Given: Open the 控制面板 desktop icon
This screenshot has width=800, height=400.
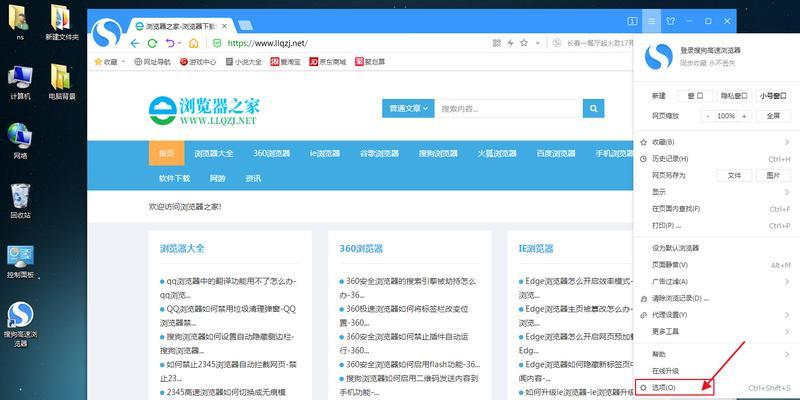Looking at the screenshot, I should tap(20, 262).
